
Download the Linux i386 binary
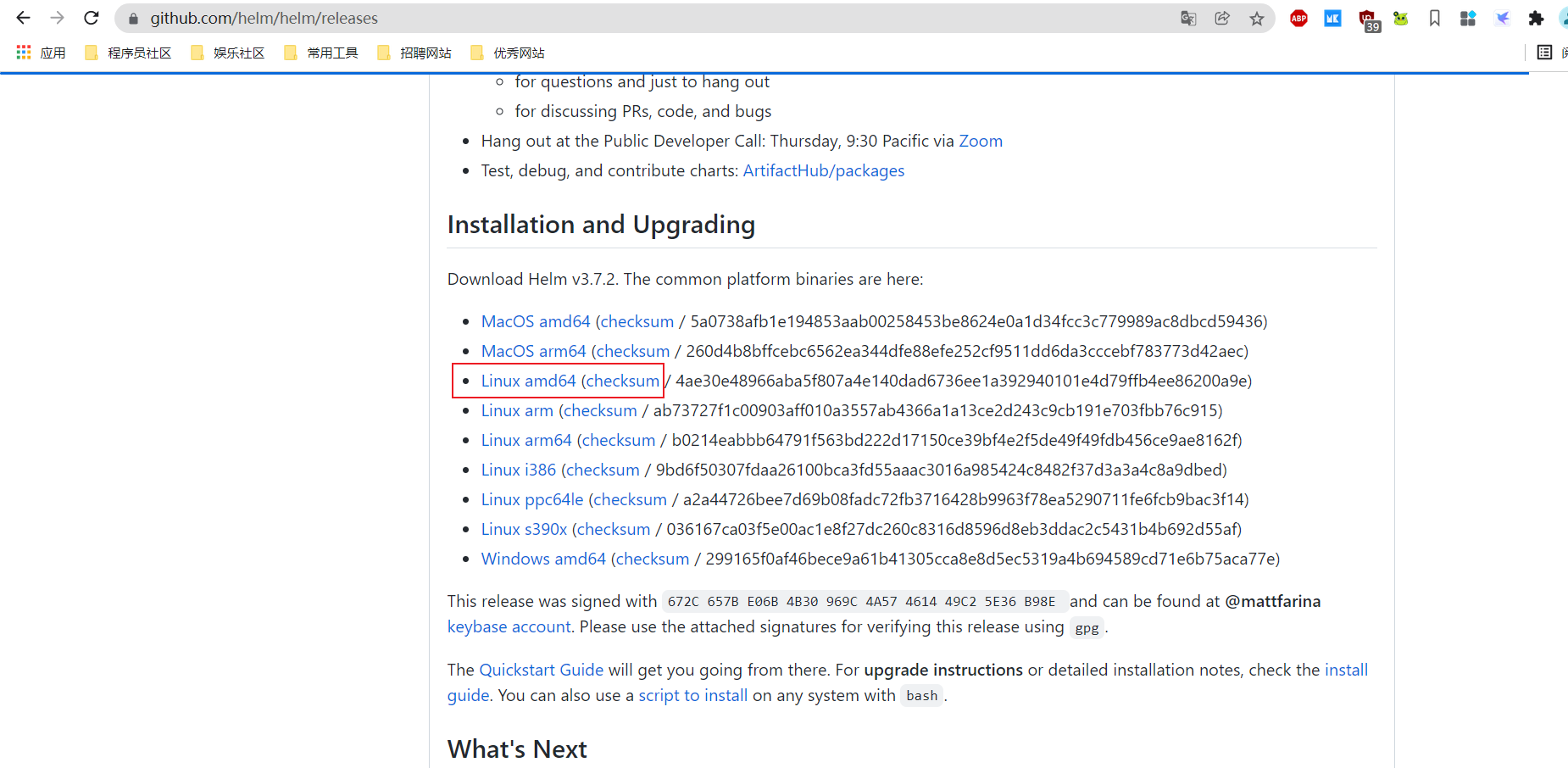tap(519, 470)
